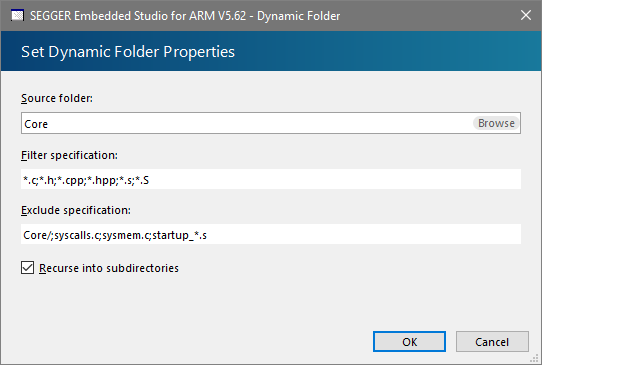Click the "Core" text in Source folder field
Image resolution: width=644 pixels, height=365 pixels.
coord(36,124)
